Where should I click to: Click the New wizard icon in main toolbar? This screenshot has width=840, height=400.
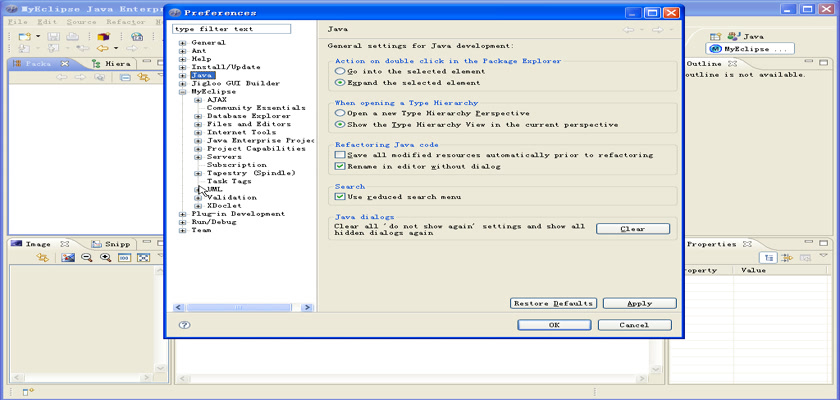[24, 36]
